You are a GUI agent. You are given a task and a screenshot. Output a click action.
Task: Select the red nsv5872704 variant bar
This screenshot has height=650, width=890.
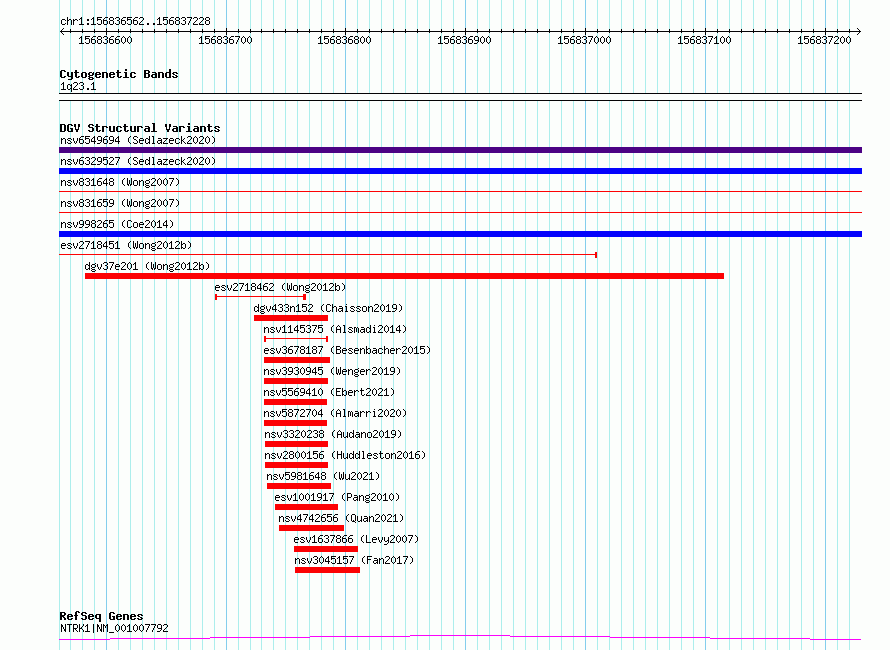pos(295,423)
